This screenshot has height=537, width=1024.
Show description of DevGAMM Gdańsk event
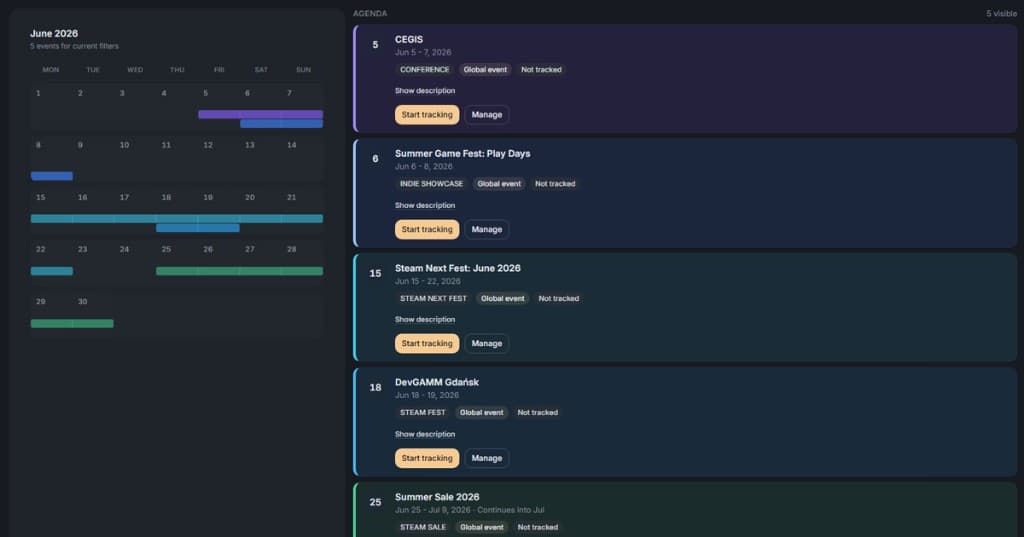[x=424, y=434]
